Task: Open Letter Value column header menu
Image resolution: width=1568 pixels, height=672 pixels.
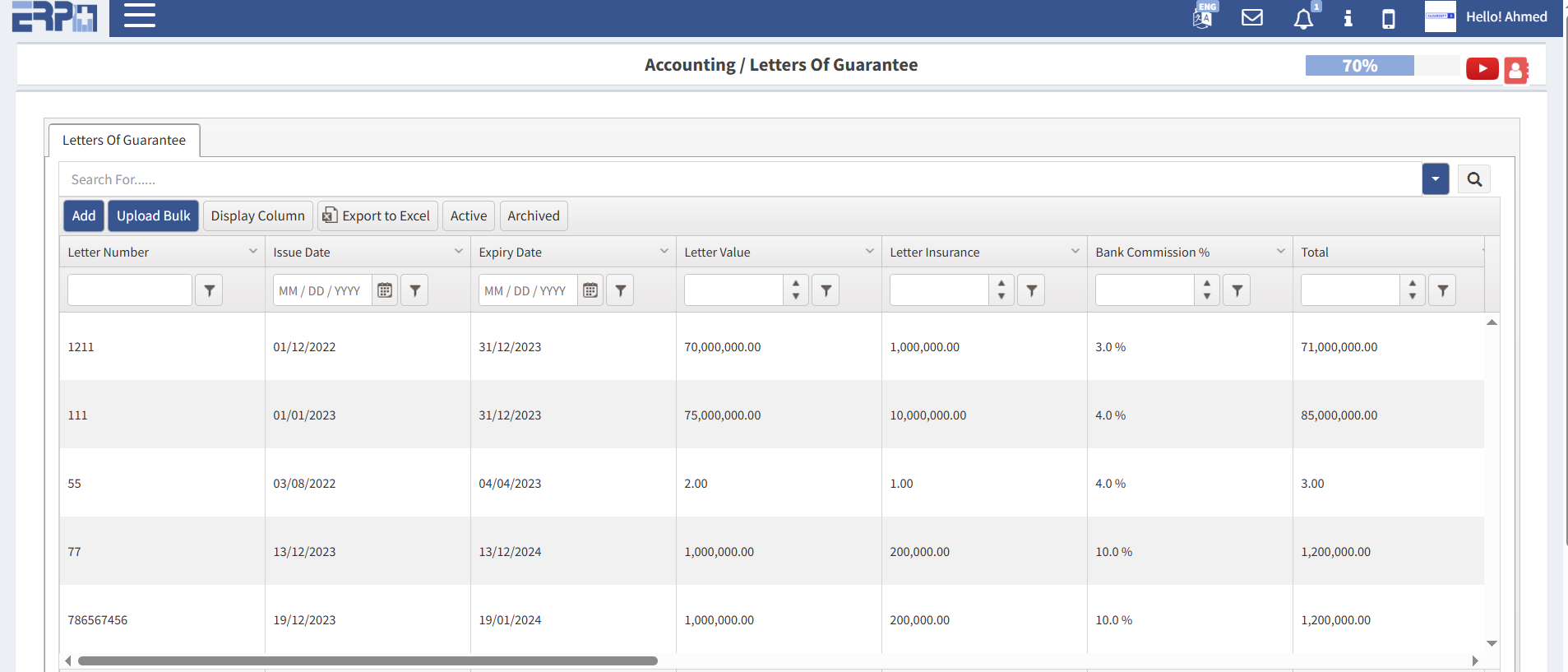Action: pos(869,252)
